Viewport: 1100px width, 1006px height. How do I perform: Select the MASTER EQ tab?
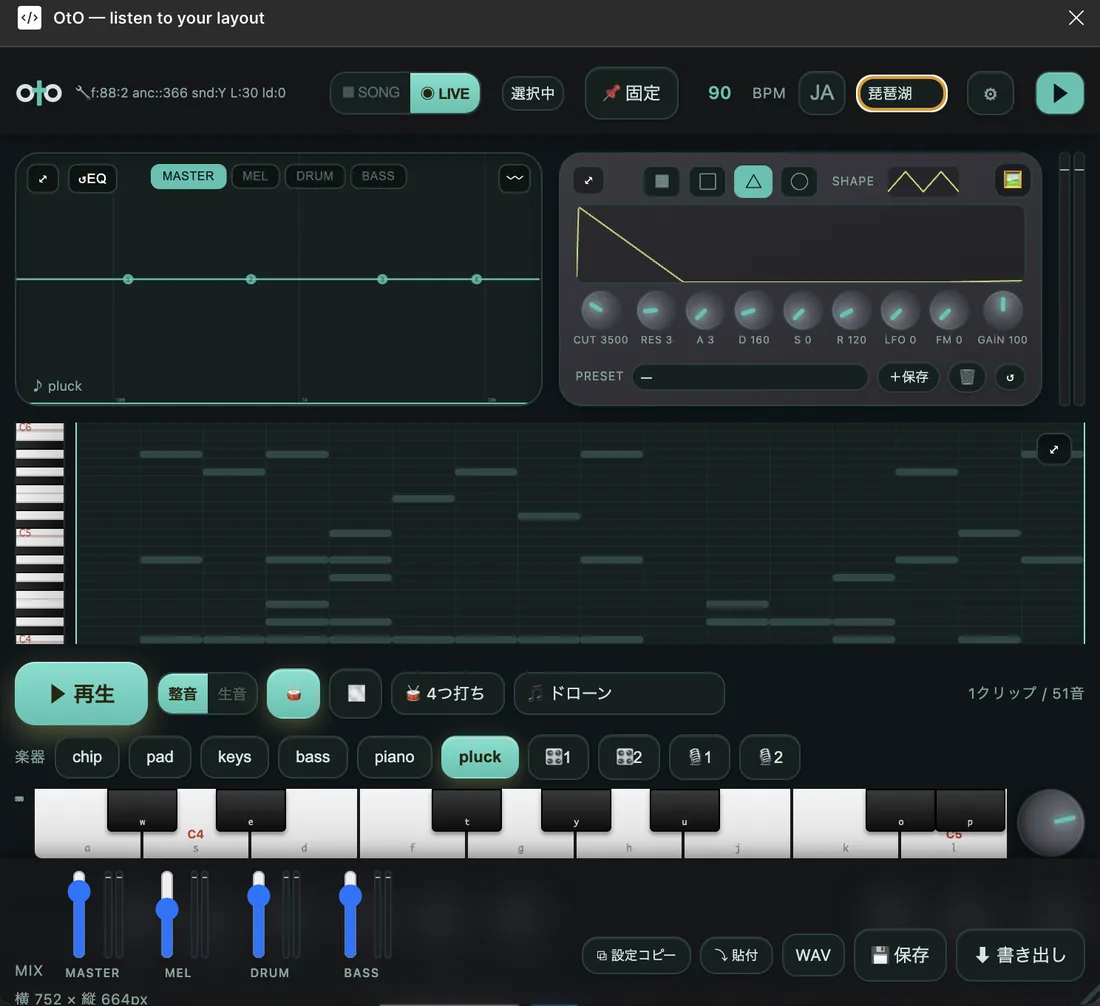pos(188,176)
